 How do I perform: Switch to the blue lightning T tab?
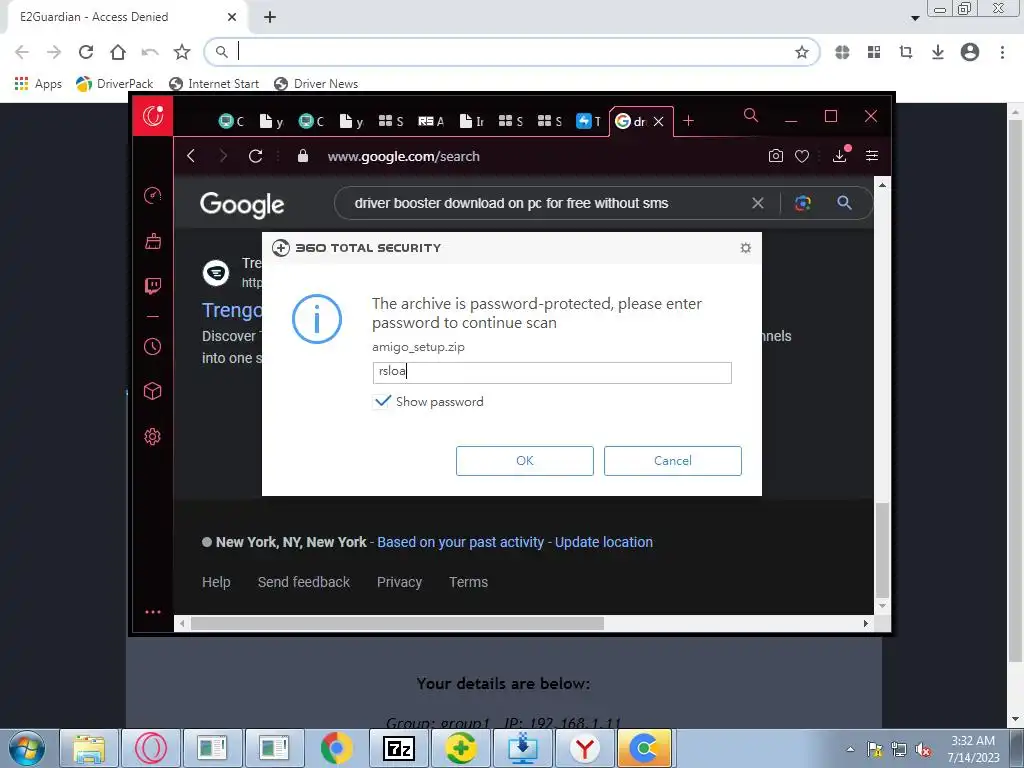point(588,121)
